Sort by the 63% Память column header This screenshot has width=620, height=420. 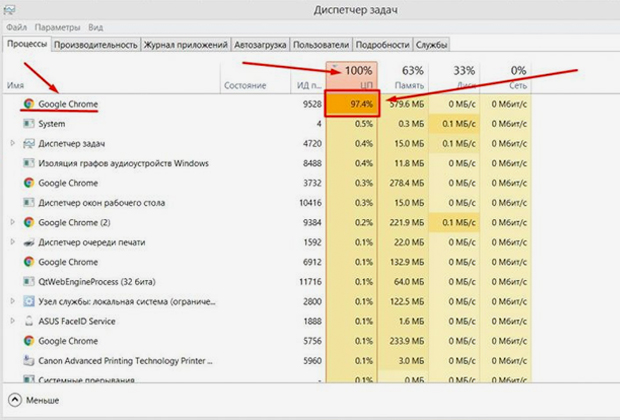[403, 77]
